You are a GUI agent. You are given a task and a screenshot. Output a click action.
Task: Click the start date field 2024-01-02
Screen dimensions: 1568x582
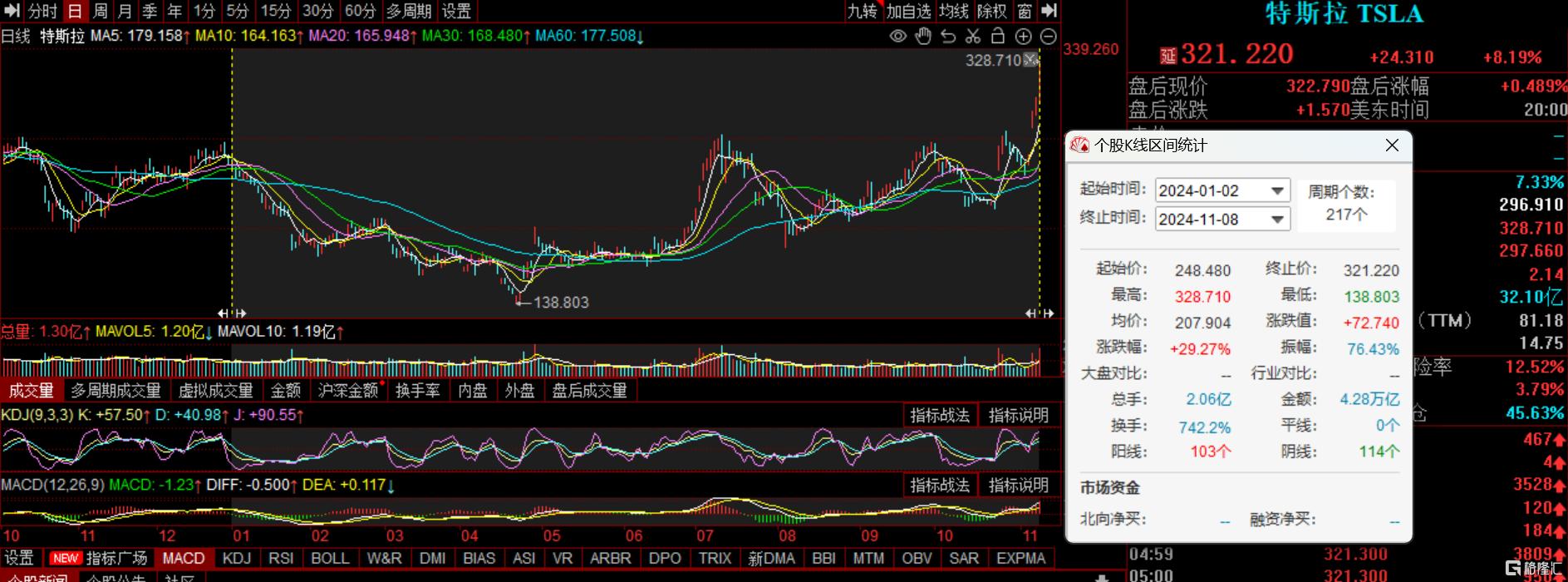point(1222,190)
